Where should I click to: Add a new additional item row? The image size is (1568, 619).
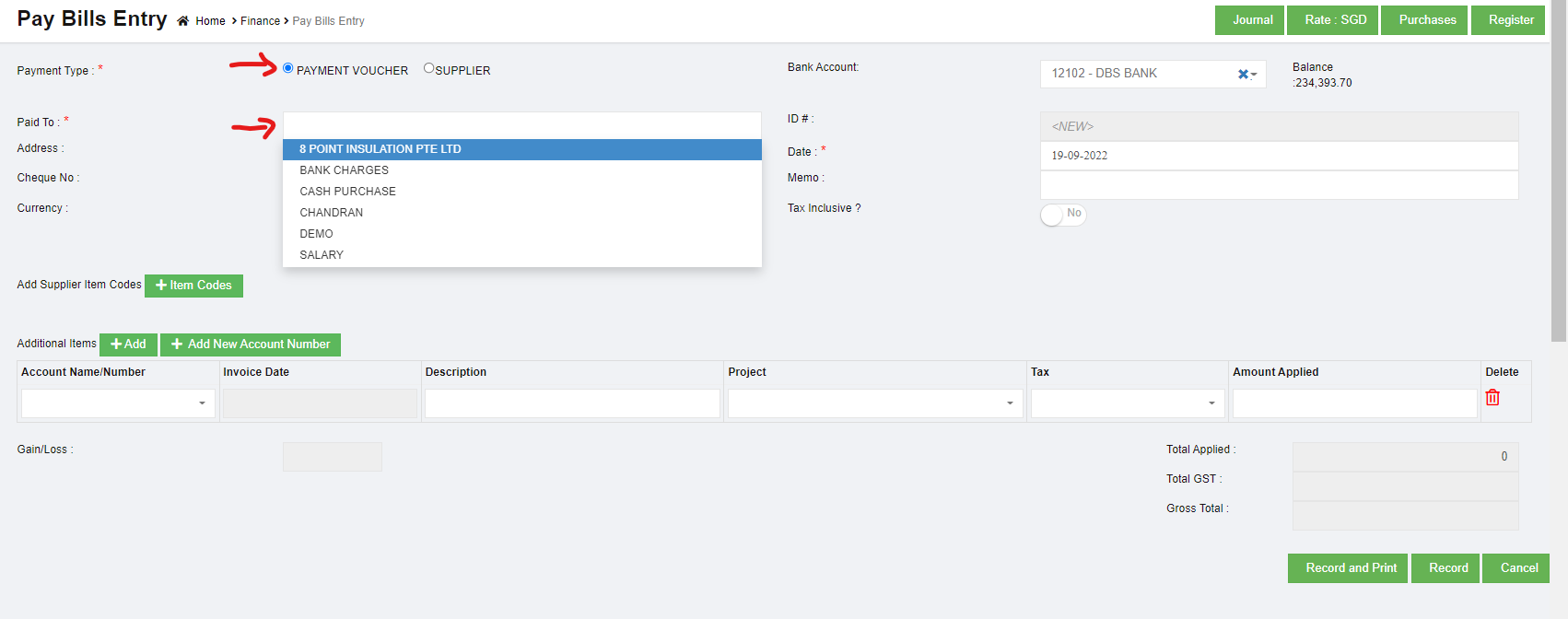click(x=128, y=345)
